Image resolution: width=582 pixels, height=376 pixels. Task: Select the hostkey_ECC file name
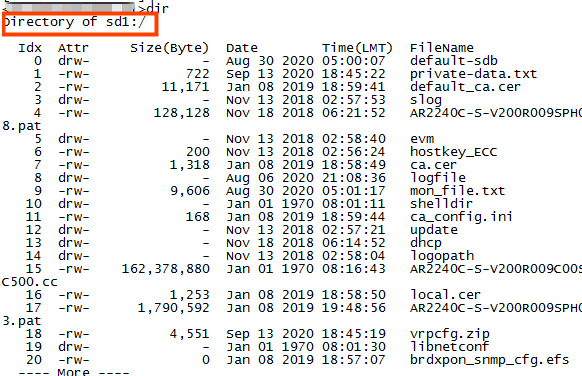click(454, 152)
